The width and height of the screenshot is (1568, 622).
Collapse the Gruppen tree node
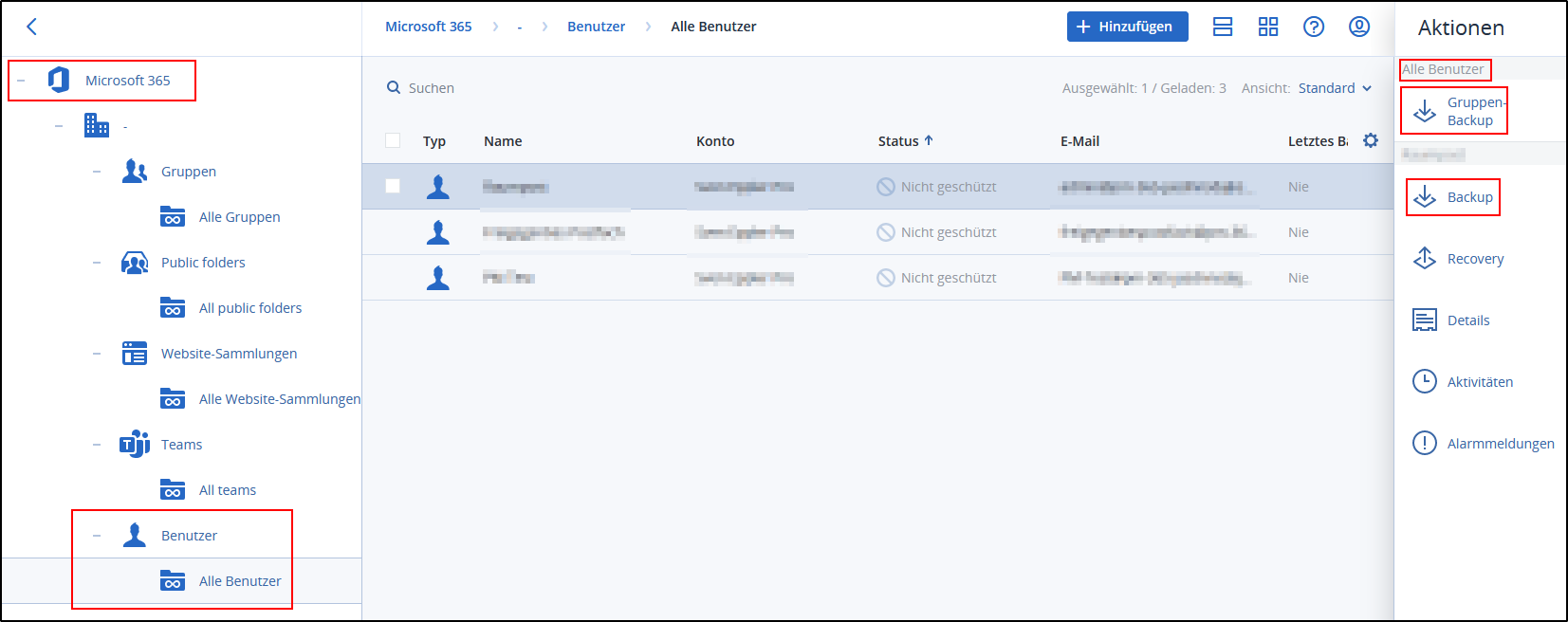(97, 172)
